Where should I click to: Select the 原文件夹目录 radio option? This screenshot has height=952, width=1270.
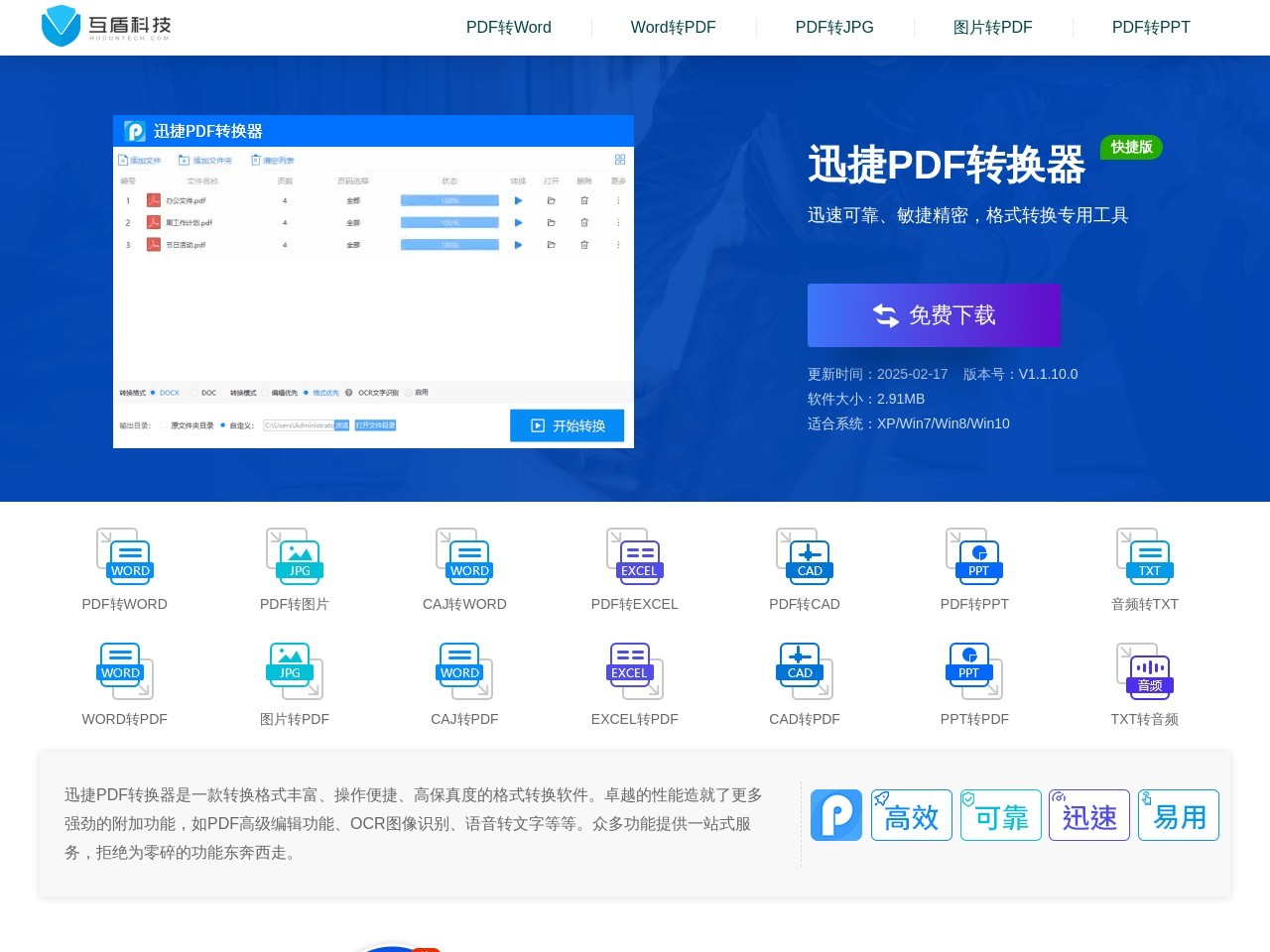pos(164,425)
